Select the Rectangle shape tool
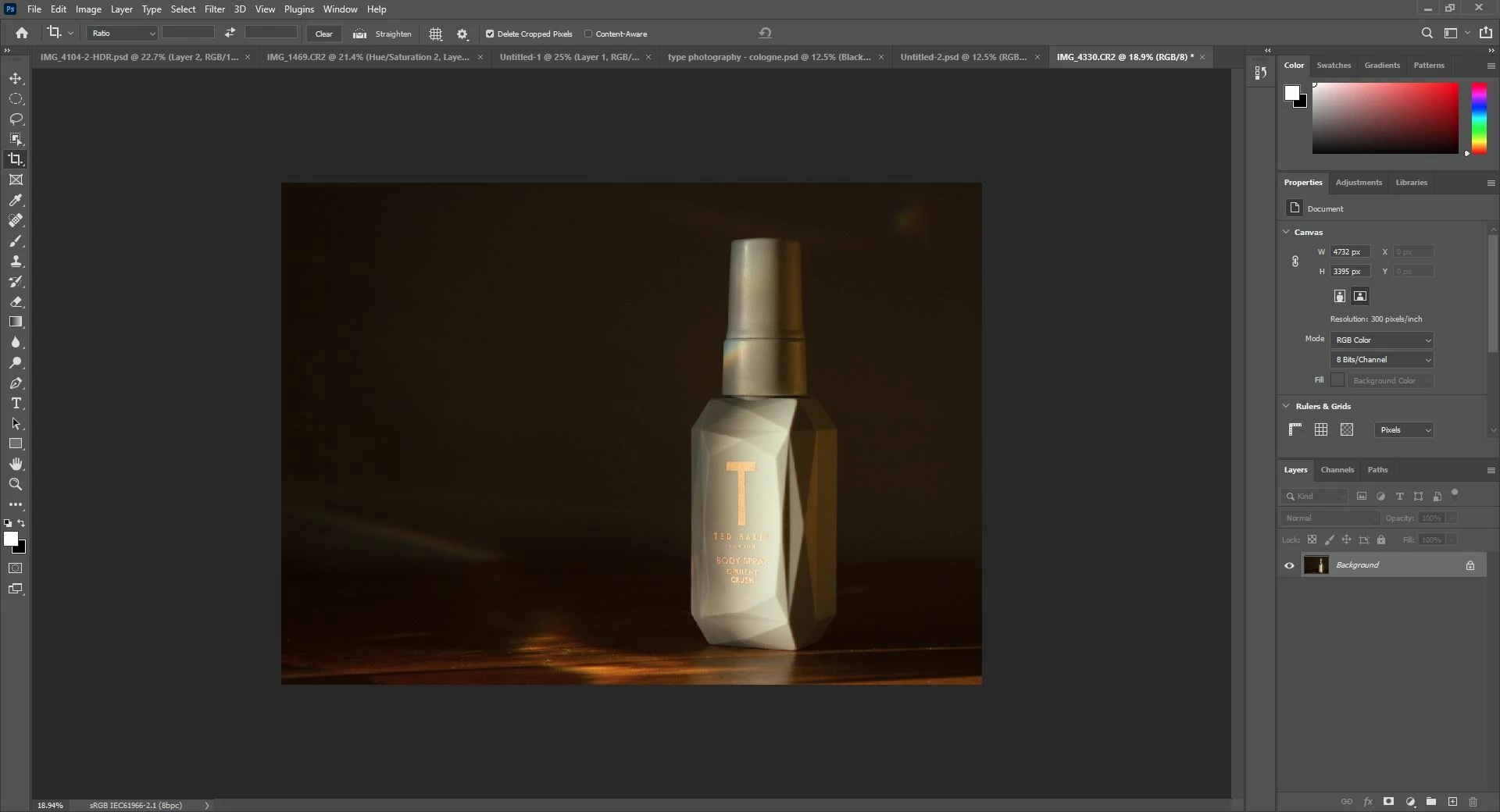 click(x=16, y=443)
